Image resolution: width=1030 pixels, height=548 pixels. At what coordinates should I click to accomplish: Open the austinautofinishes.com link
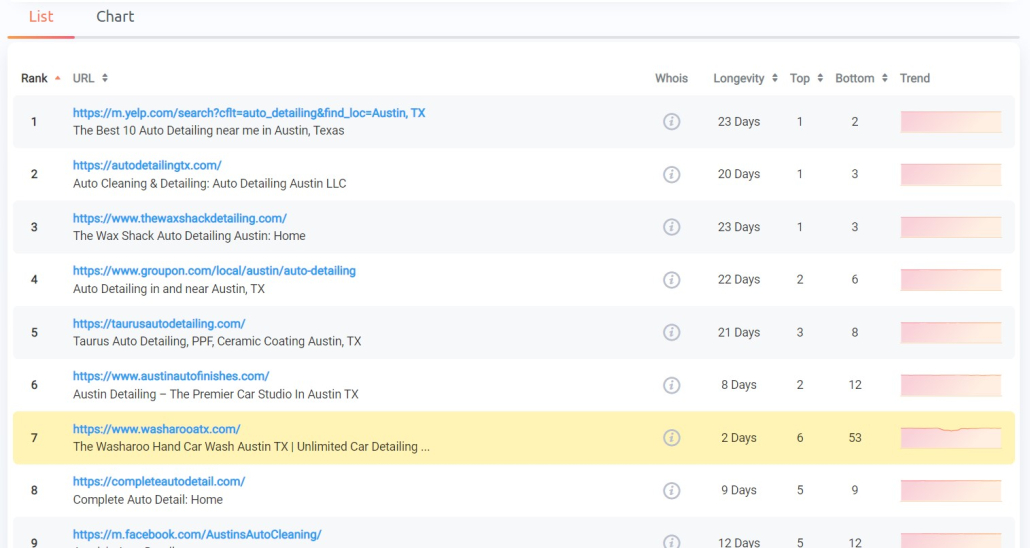(x=171, y=377)
